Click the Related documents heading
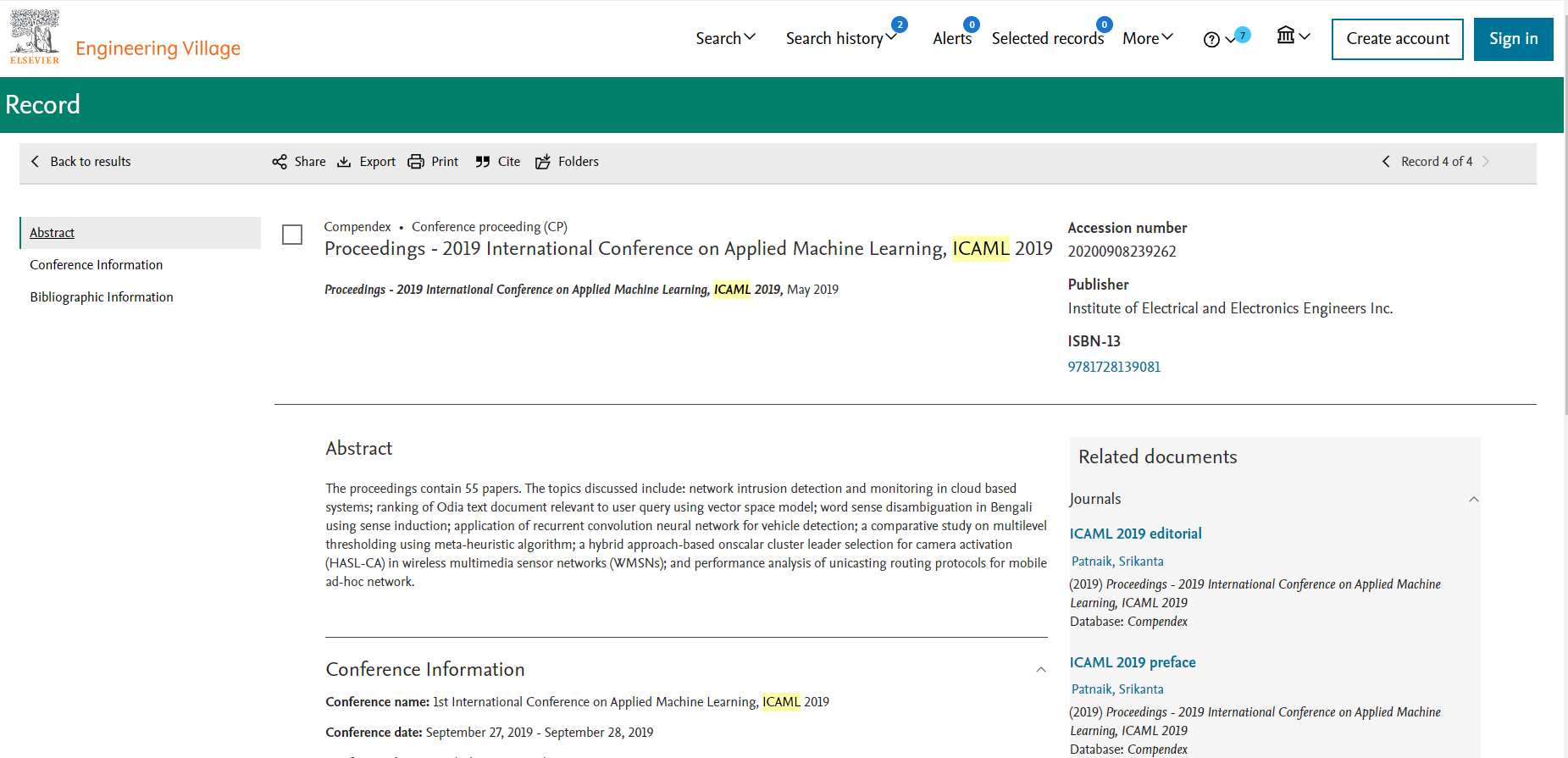Screen dimensions: 1568x758 click(x=1158, y=457)
